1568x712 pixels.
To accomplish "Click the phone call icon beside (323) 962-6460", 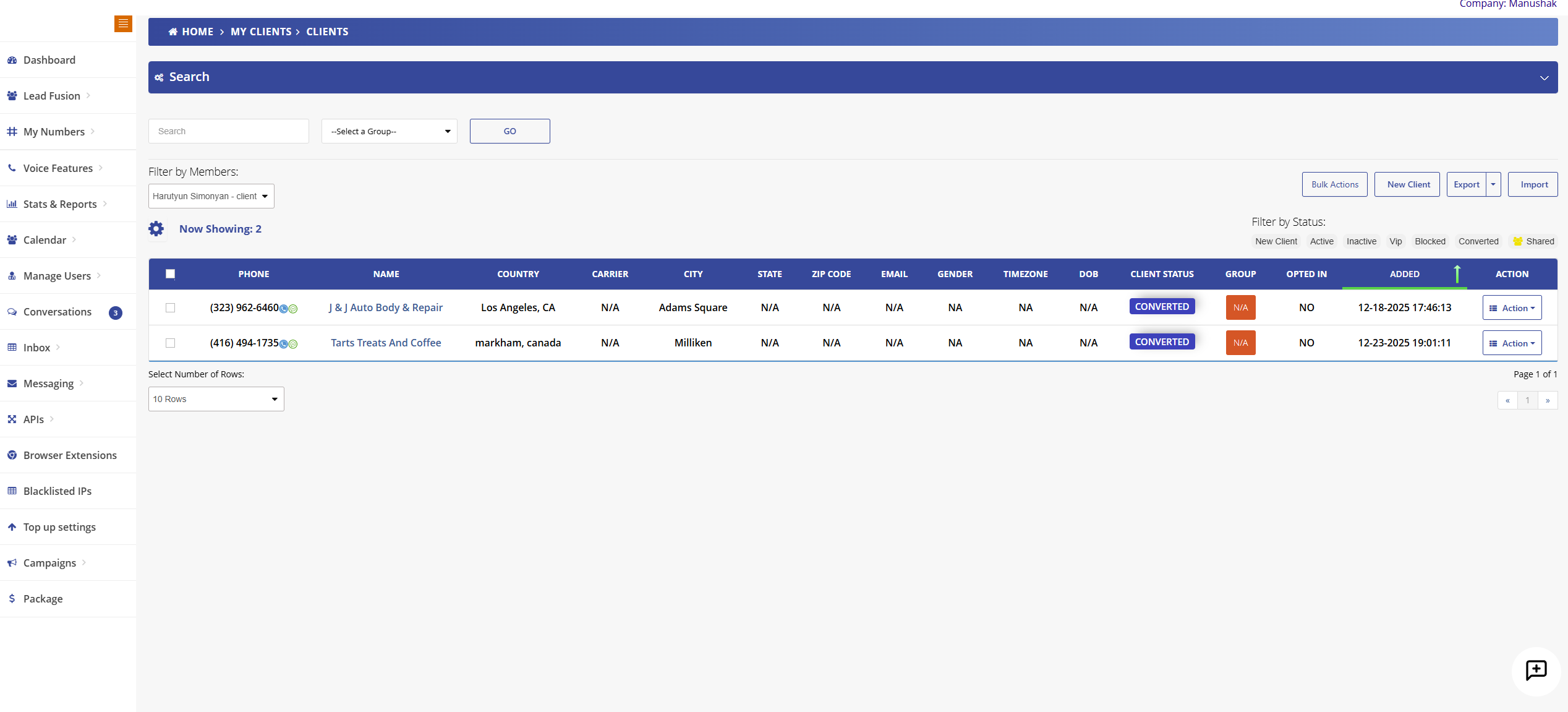I will point(283,308).
